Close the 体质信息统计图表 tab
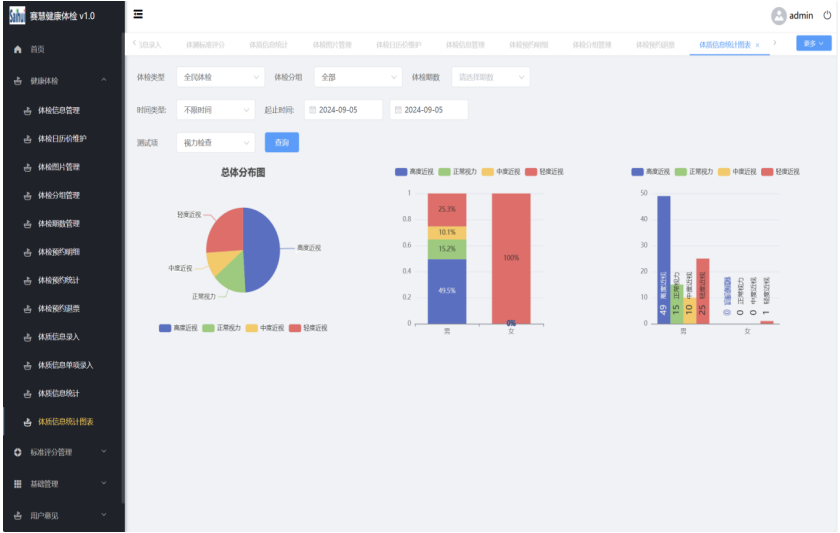Viewport: 840px width, 533px height. pos(758,46)
